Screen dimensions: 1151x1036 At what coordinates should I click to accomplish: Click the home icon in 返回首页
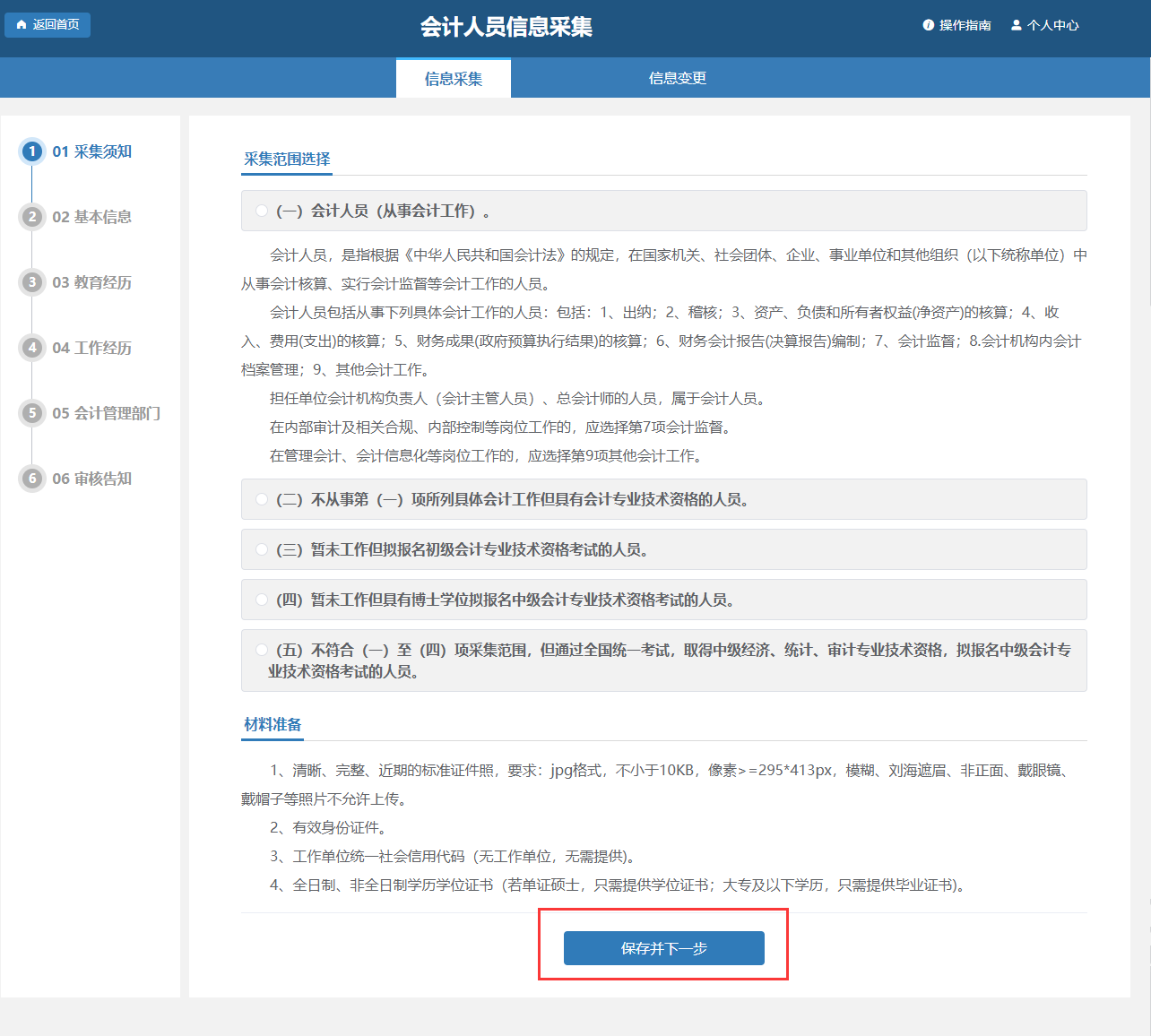[x=22, y=25]
